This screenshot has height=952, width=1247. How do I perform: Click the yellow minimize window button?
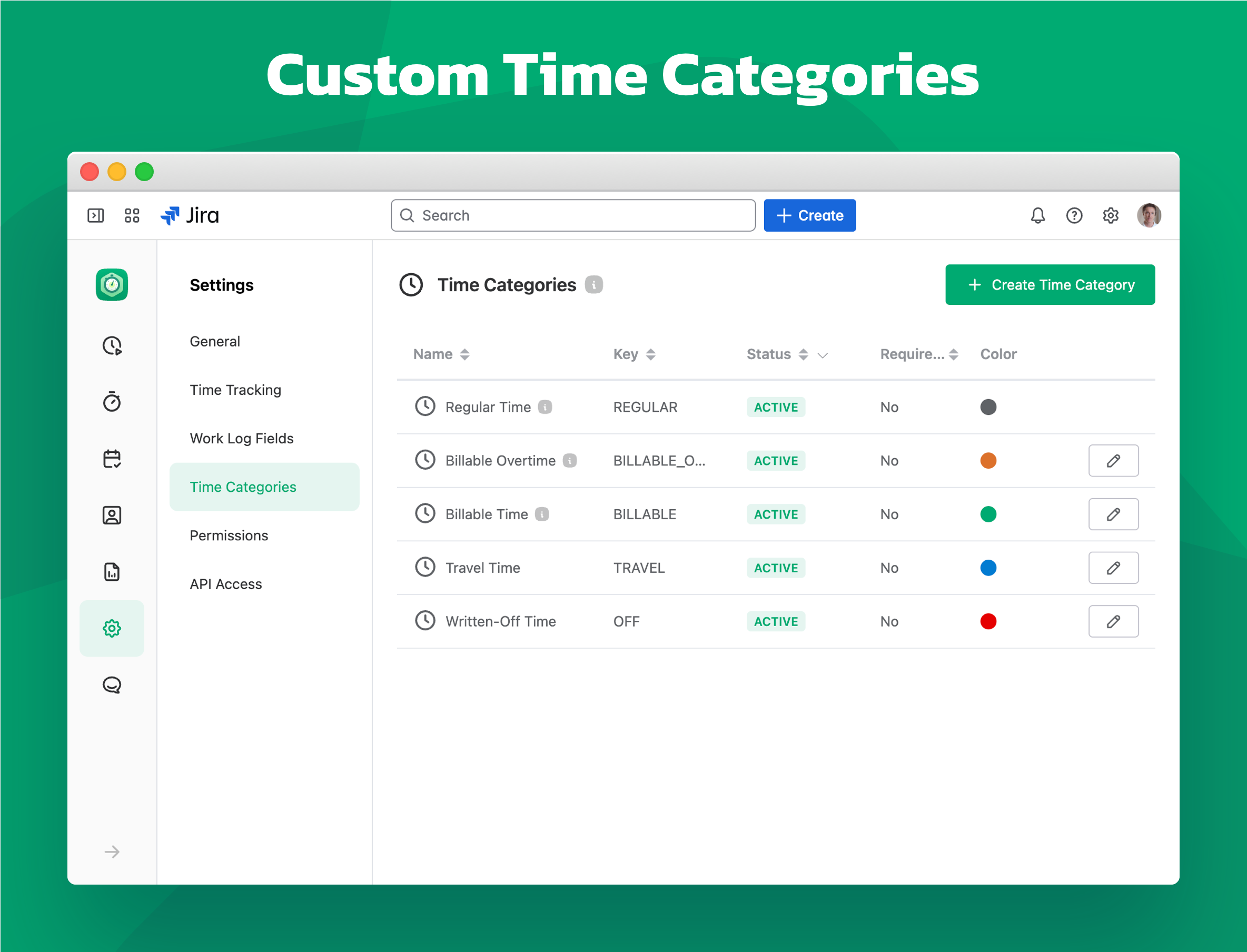(x=117, y=171)
